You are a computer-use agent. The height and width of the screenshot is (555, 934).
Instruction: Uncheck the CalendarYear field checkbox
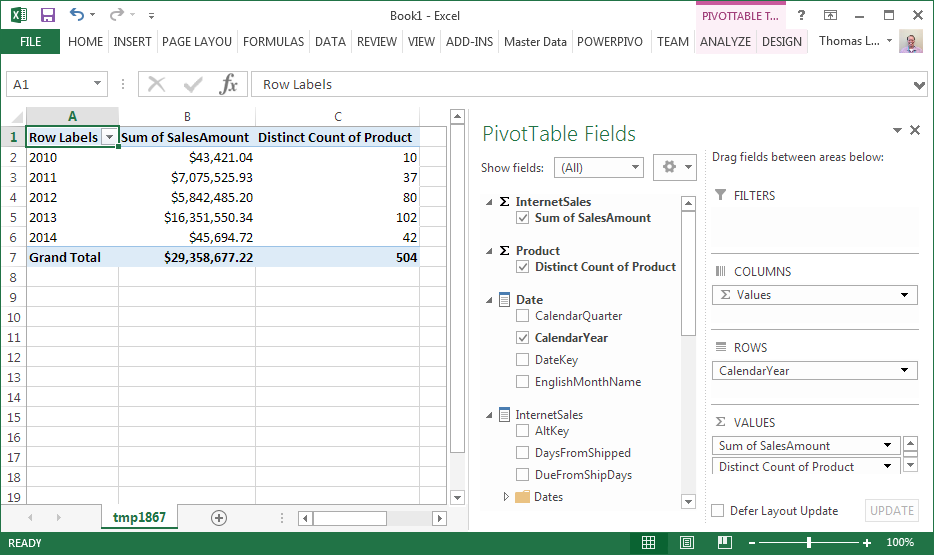[x=523, y=338]
